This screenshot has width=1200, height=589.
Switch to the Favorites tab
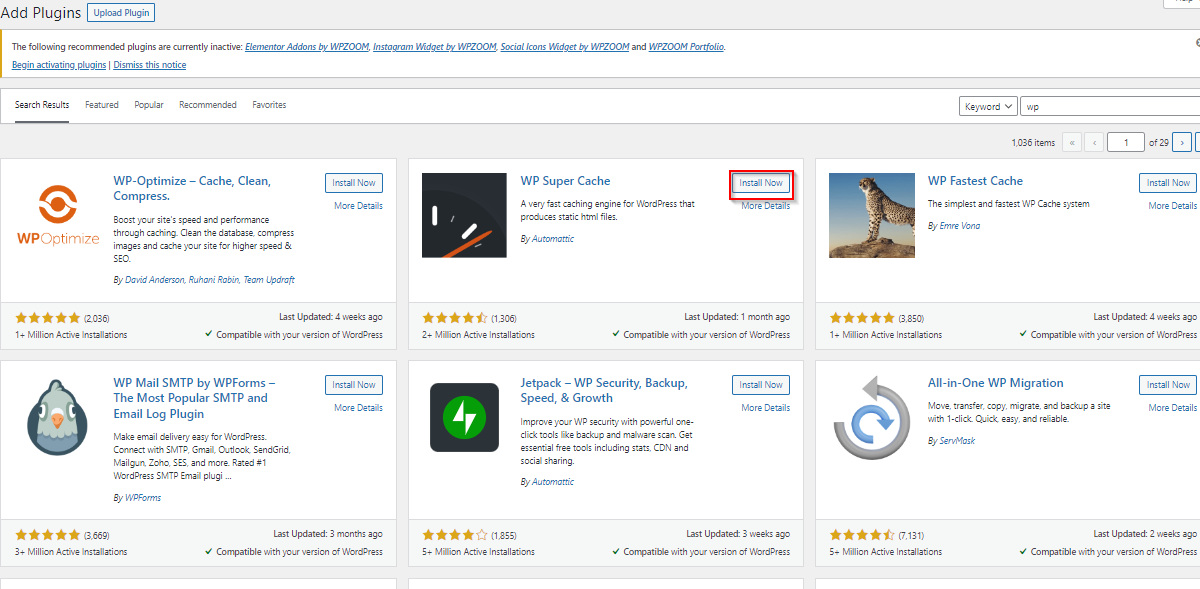pos(269,105)
